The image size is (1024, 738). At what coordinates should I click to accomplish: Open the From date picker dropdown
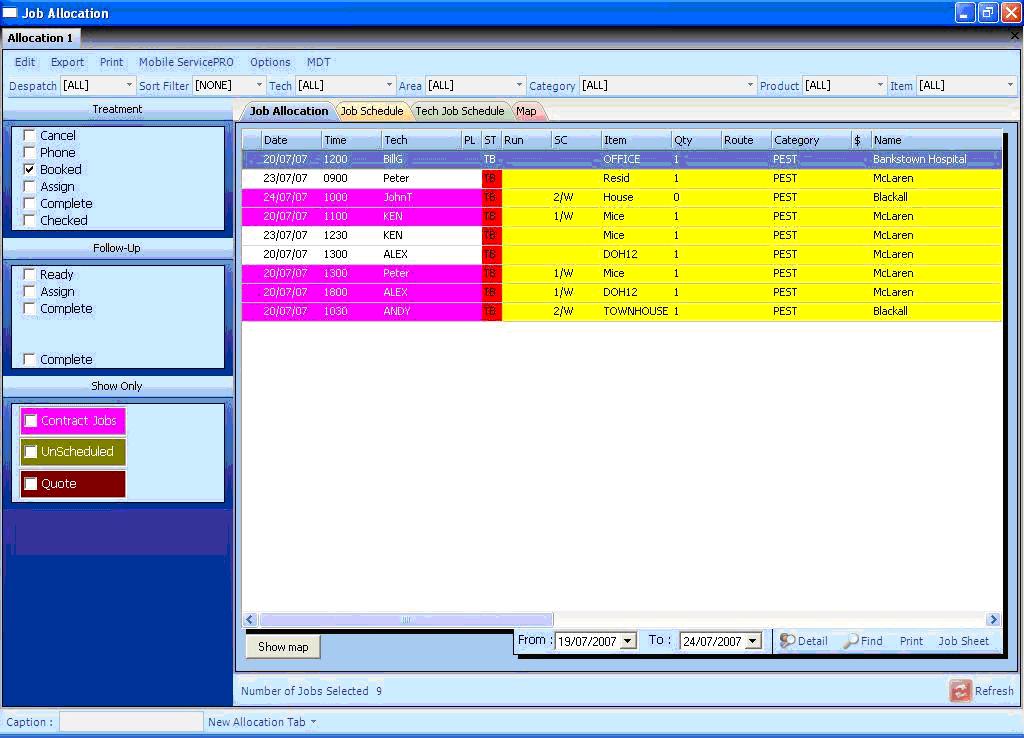coord(628,642)
